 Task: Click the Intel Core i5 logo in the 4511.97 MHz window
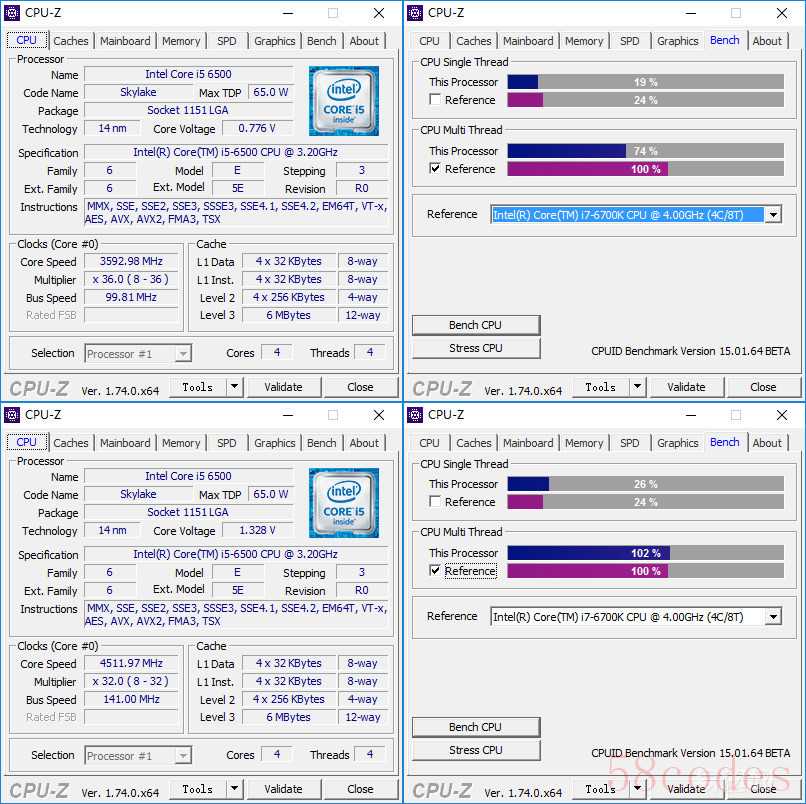[x=344, y=503]
